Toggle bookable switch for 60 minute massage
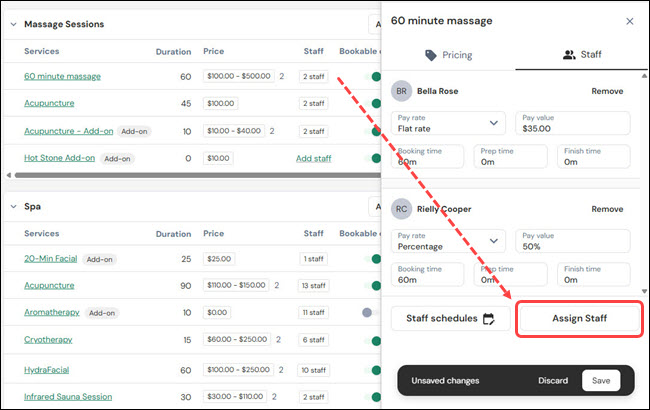Viewport: 650px width, 410px height. 373,77
